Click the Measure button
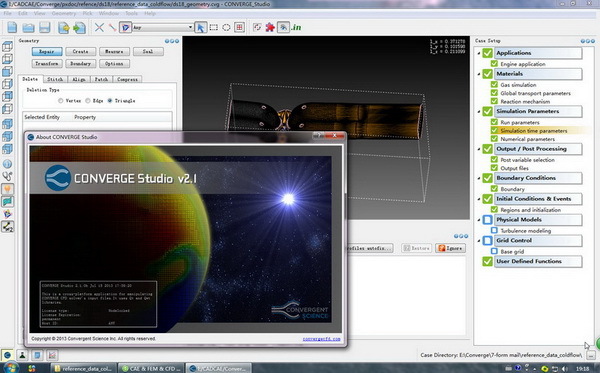The image size is (600, 373). pyautogui.click(x=114, y=51)
